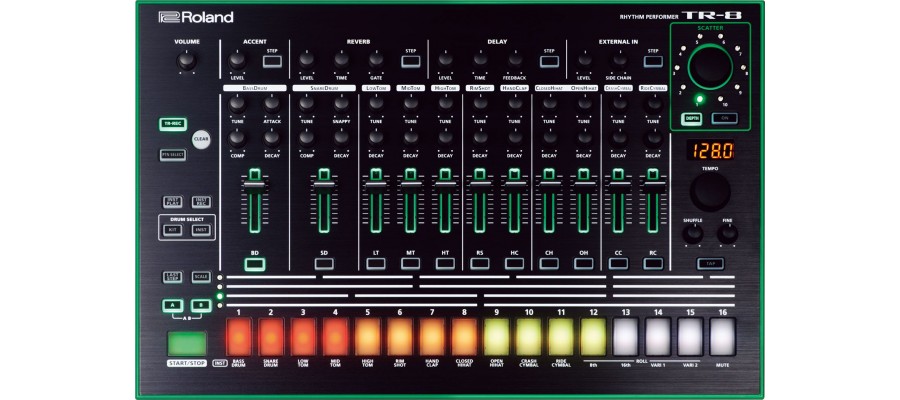The width and height of the screenshot is (900, 400).
Task: Adjust the DELAY TIME knob
Action: tap(480, 60)
